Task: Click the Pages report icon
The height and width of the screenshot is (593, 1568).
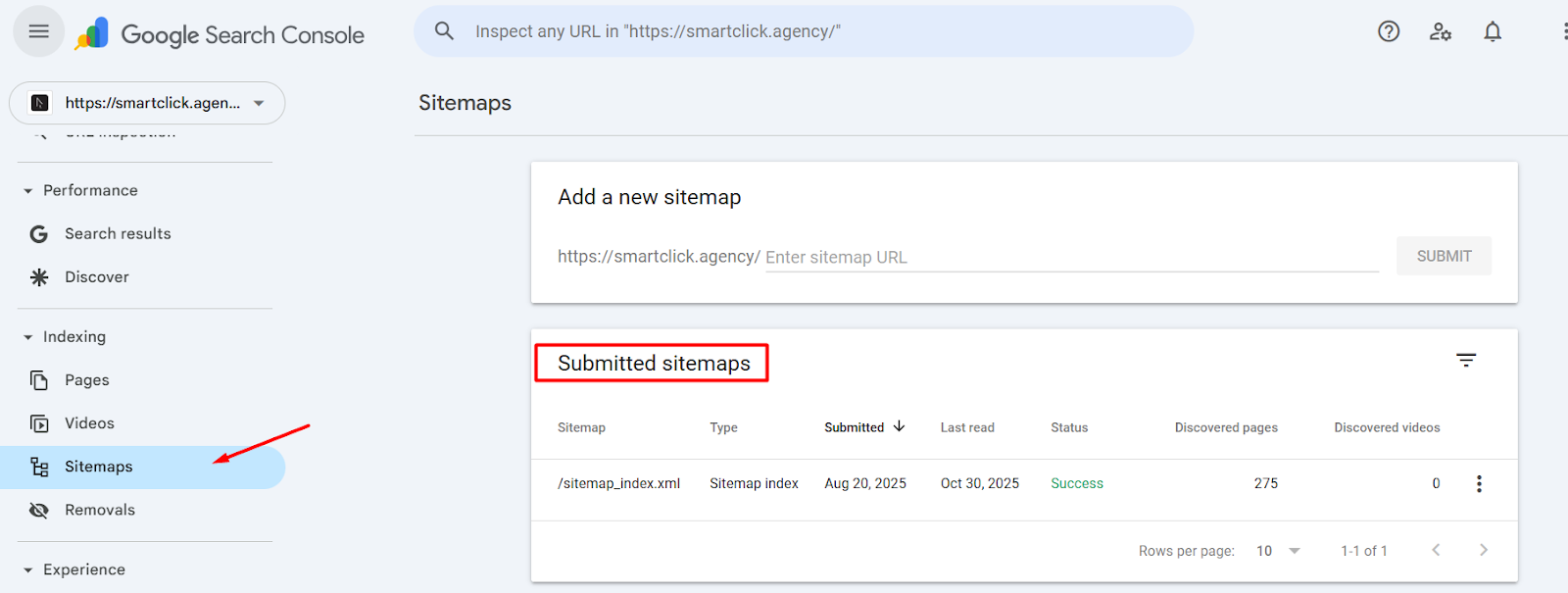Action: pos(39,380)
